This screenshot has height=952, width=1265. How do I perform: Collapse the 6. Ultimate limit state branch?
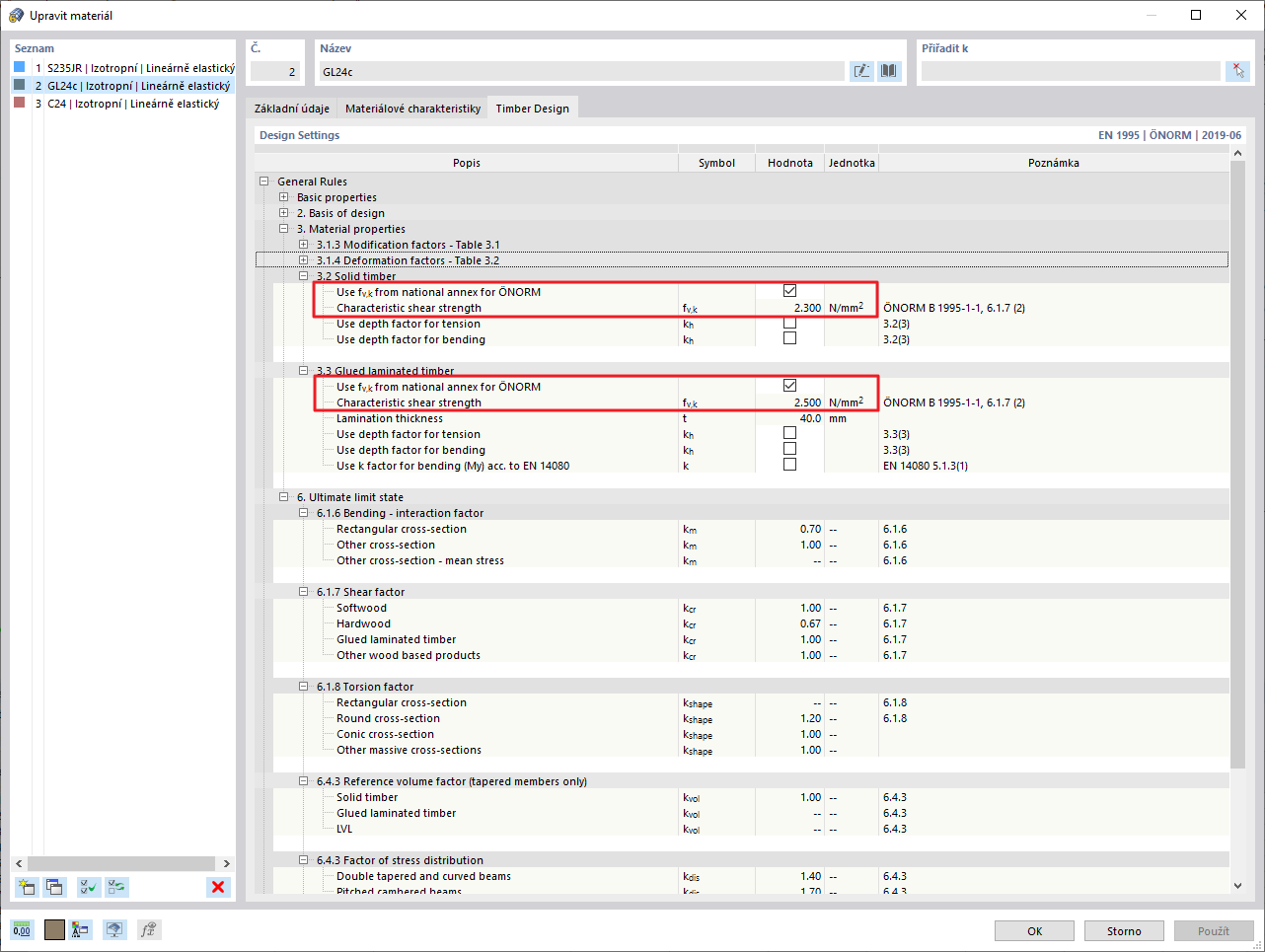pos(284,496)
